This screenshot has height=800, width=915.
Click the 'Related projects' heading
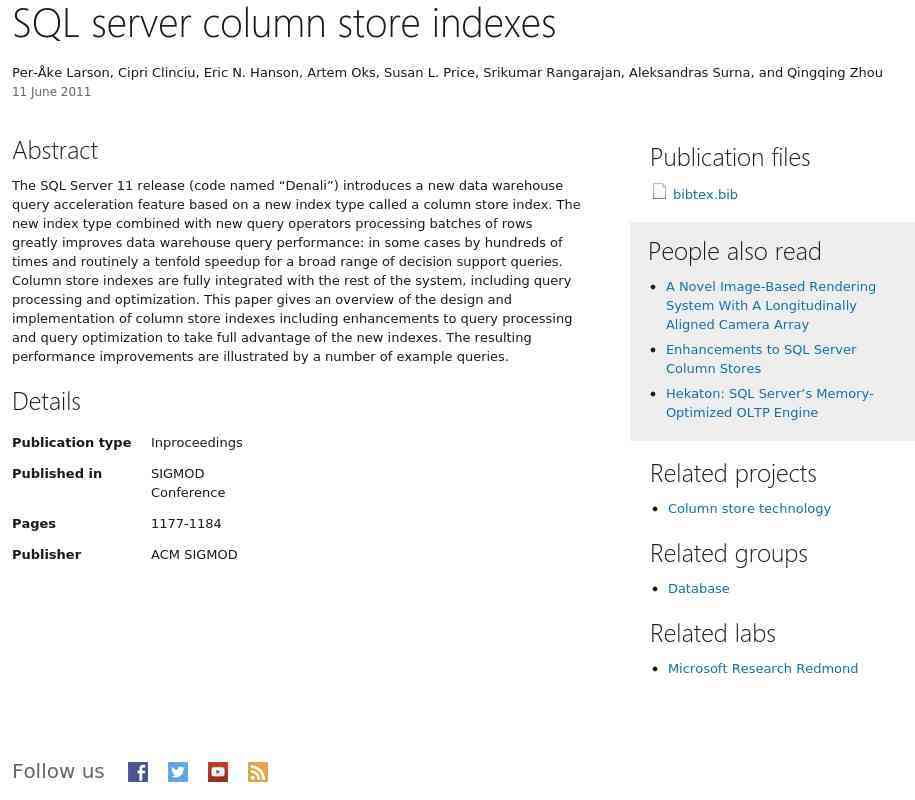[x=734, y=474]
